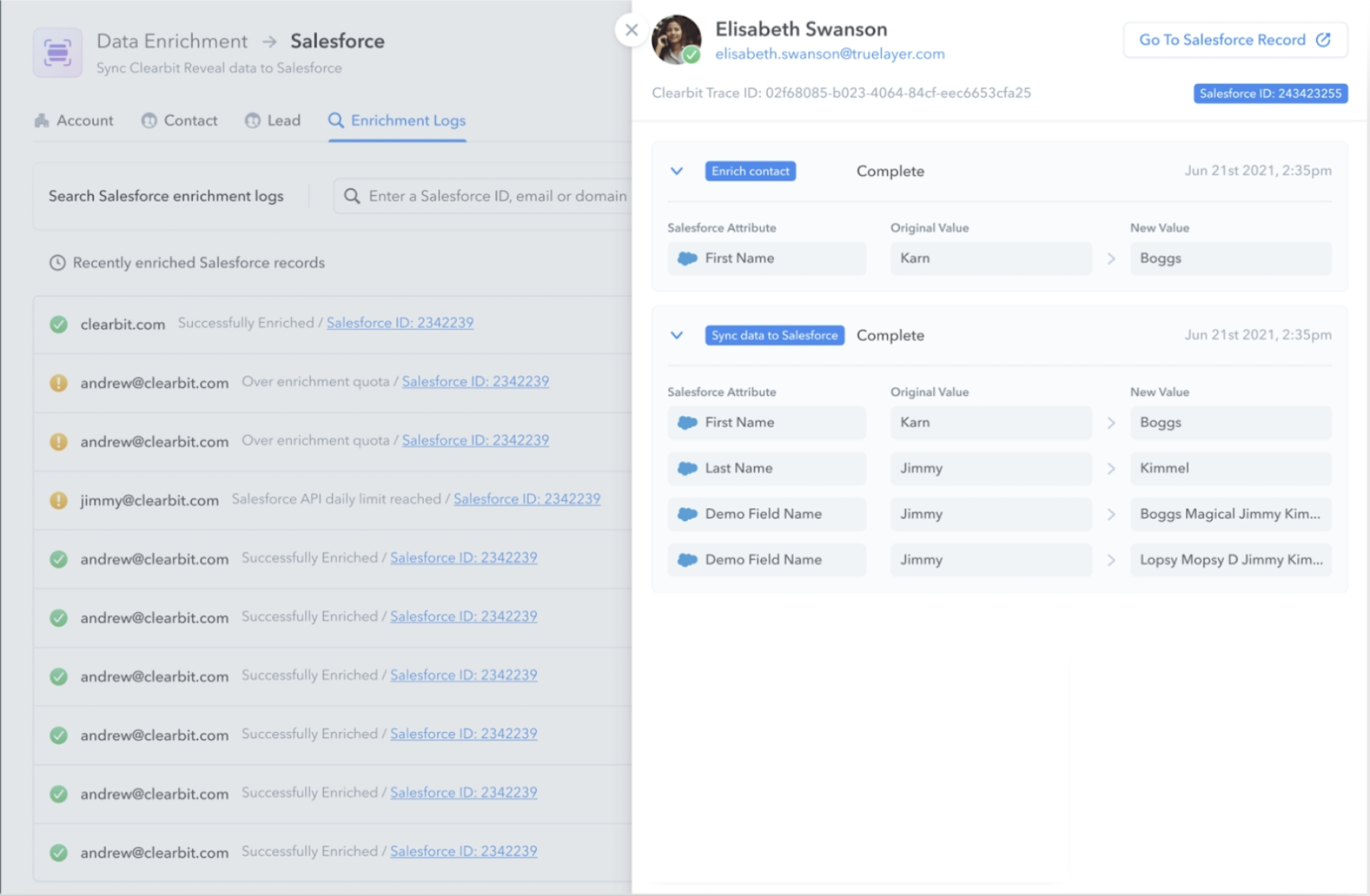Click the Salesforce ID: 243423255 badge
The height and width of the screenshot is (896, 1370).
pyautogui.click(x=1270, y=94)
